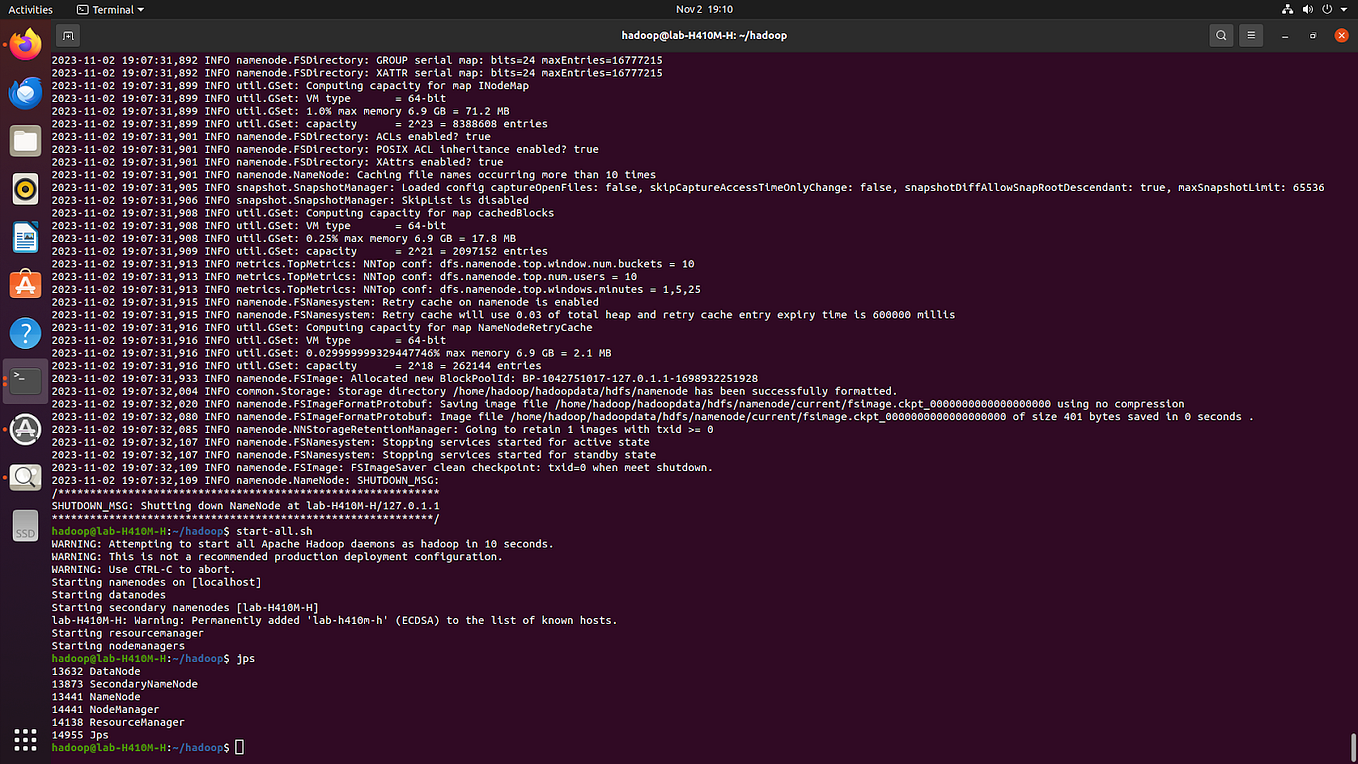Expand the system status menu arrow
The width and height of the screenshot is (1358, 764).
tap(1344, 9)
